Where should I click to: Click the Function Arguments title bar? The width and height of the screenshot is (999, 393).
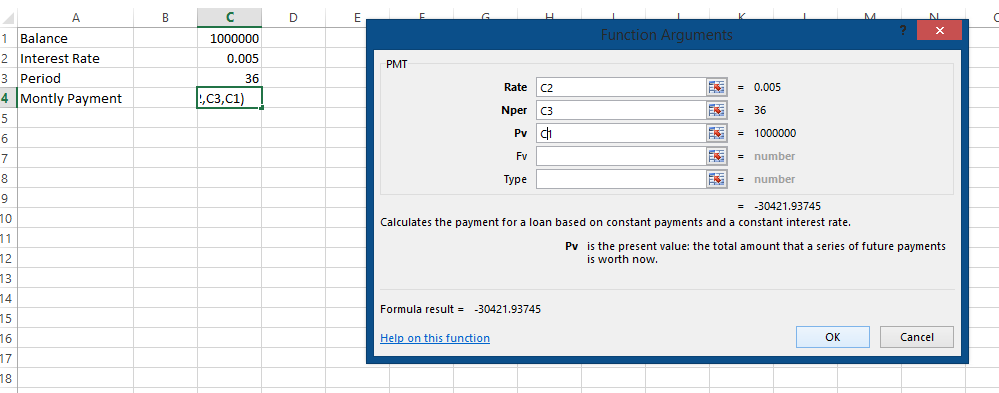coord(666,34)
